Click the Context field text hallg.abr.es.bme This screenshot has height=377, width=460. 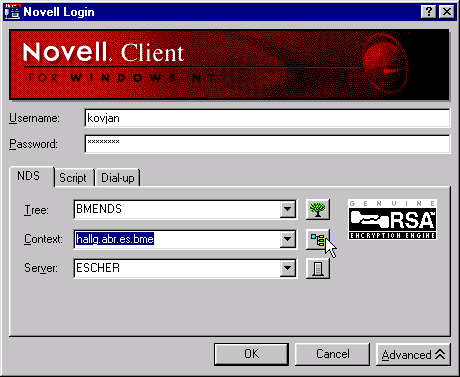point(115,239)
